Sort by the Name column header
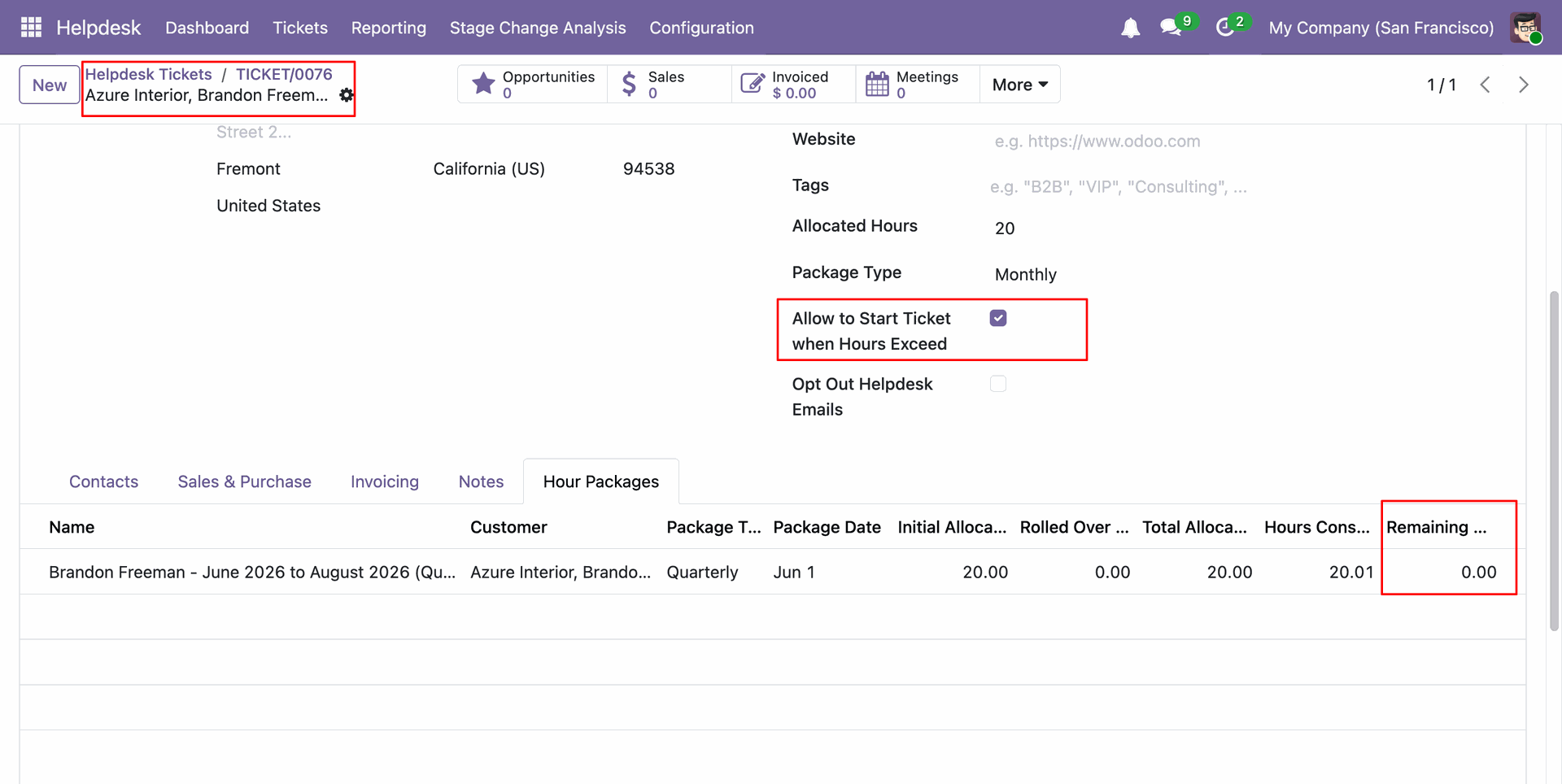Screen dimensions: 1562x784 tap(72, 527)
